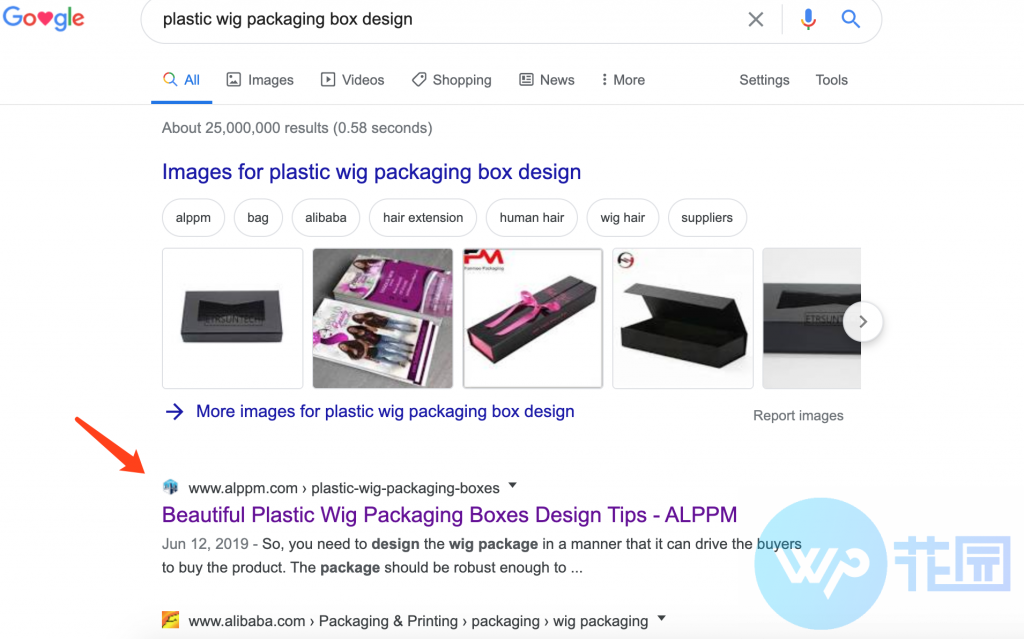Screen dimensions: 1024x639
Task: Open Images for plastic wig packaging link
Action: click(372, 172)
